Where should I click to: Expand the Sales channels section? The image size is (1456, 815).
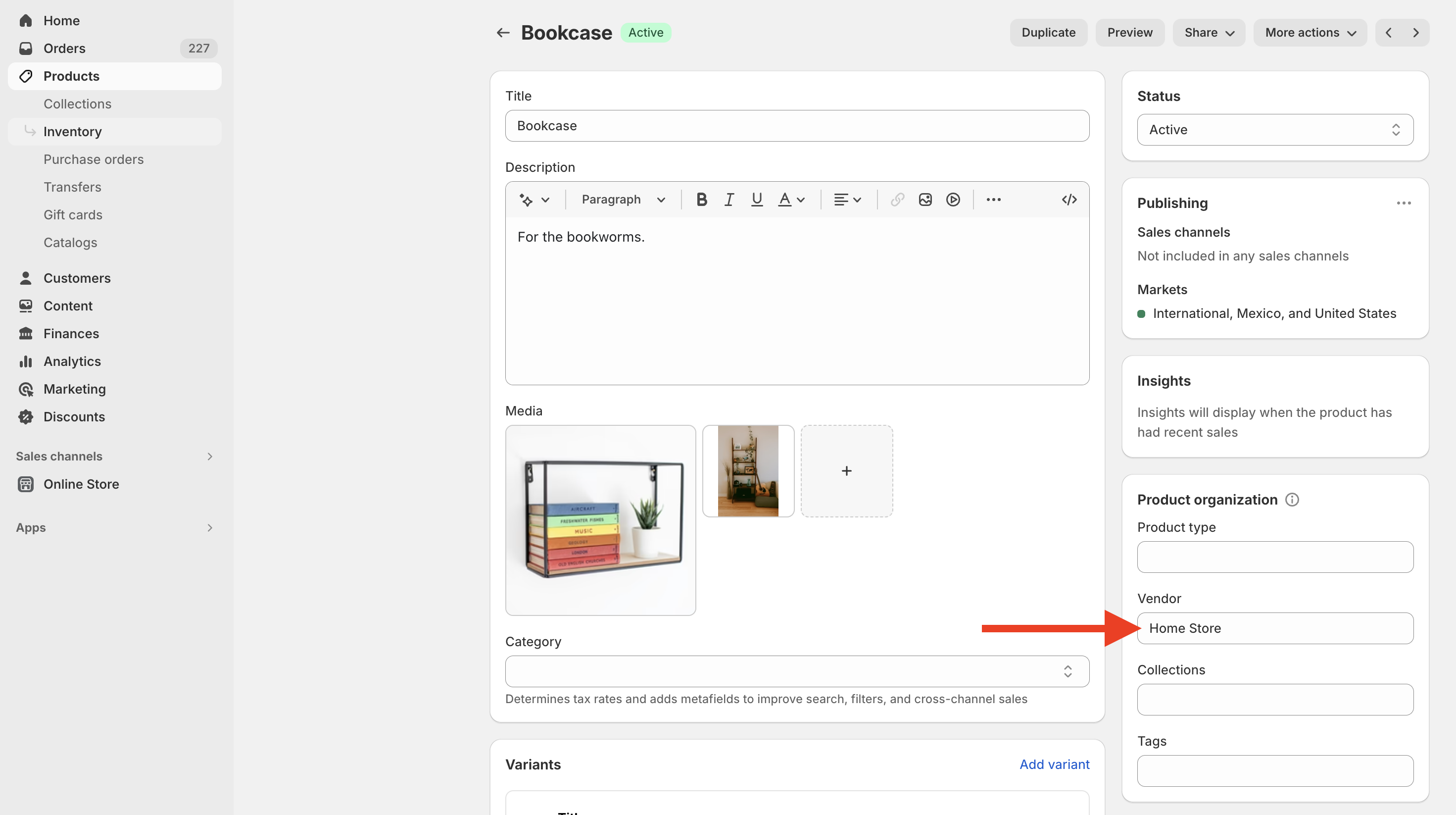(210, 457)
